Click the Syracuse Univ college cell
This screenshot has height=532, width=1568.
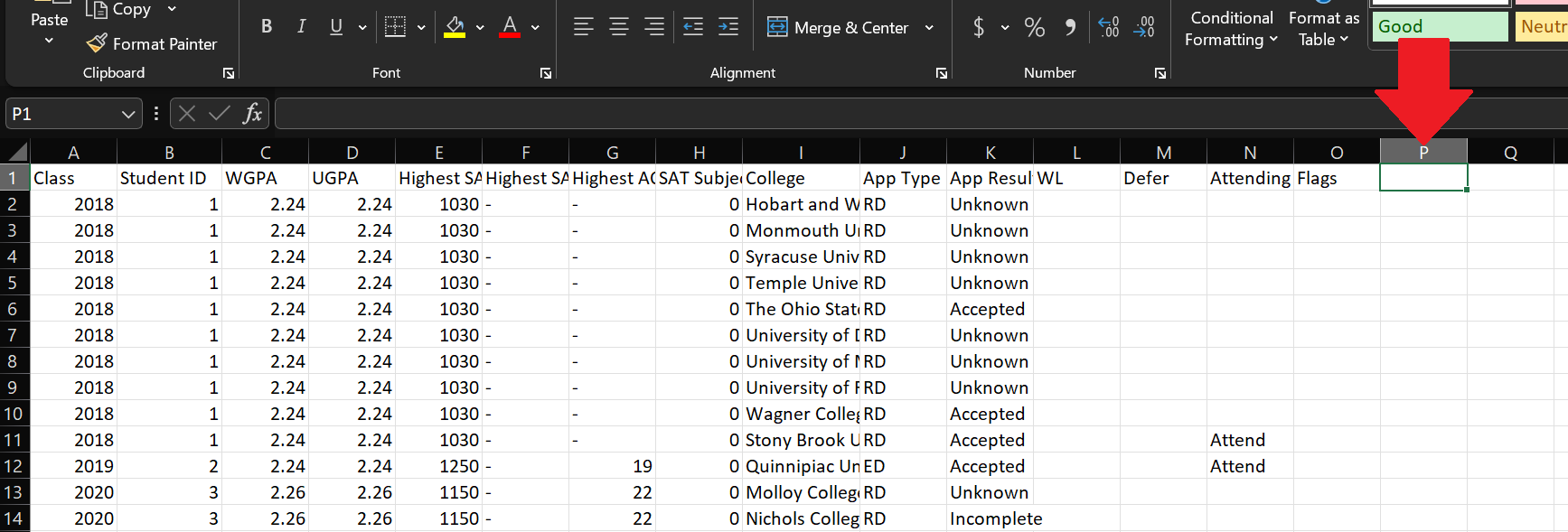coord(801,257)
